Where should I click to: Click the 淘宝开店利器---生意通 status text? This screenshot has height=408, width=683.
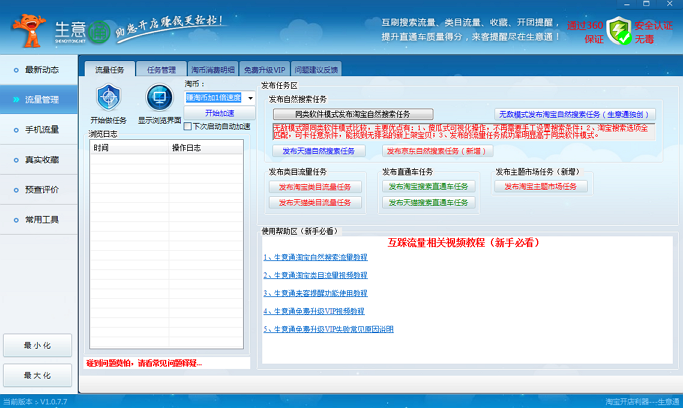[x=642, y=401]
